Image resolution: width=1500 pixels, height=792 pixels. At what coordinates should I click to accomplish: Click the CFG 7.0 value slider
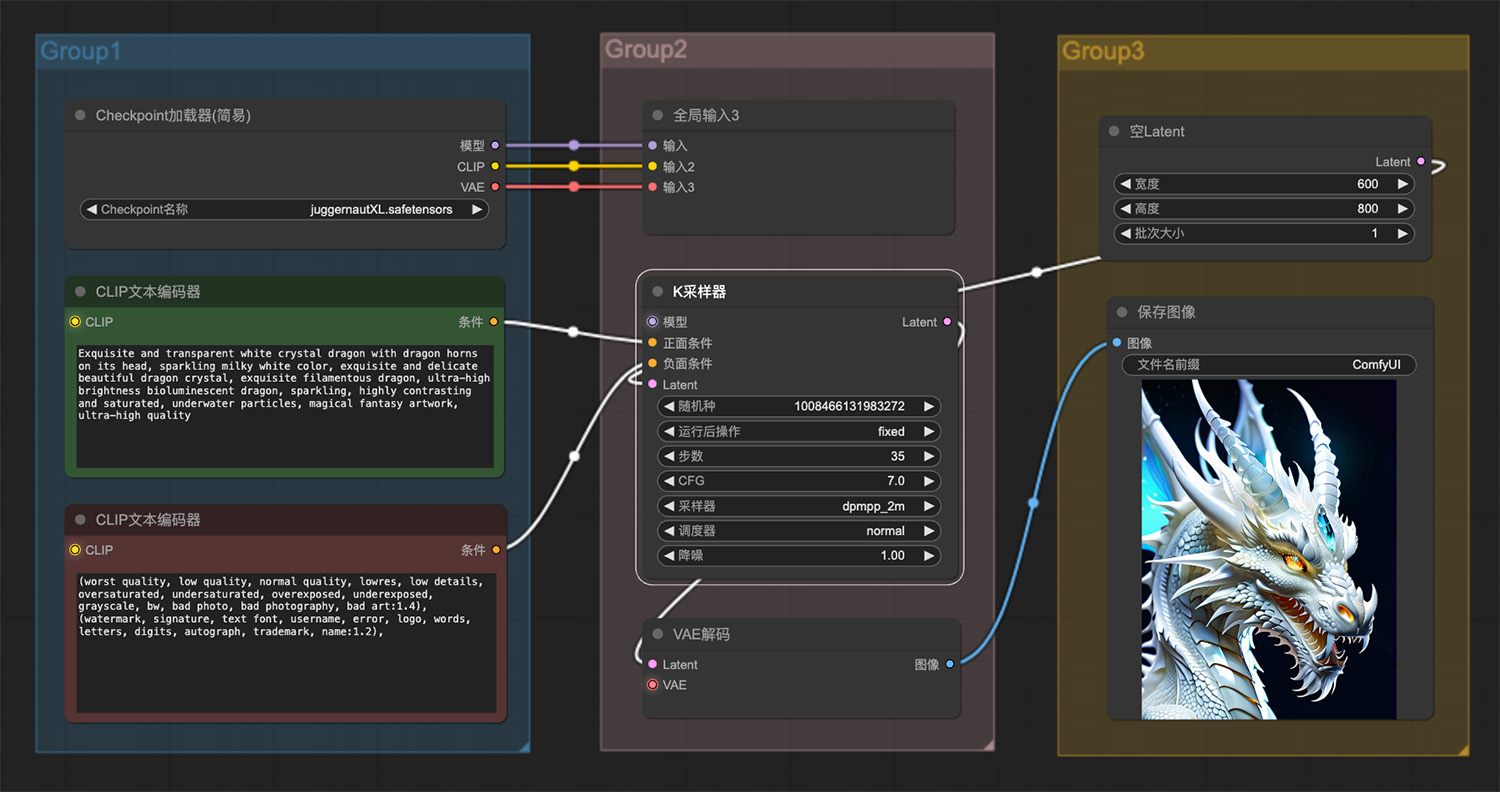[799, 481]
